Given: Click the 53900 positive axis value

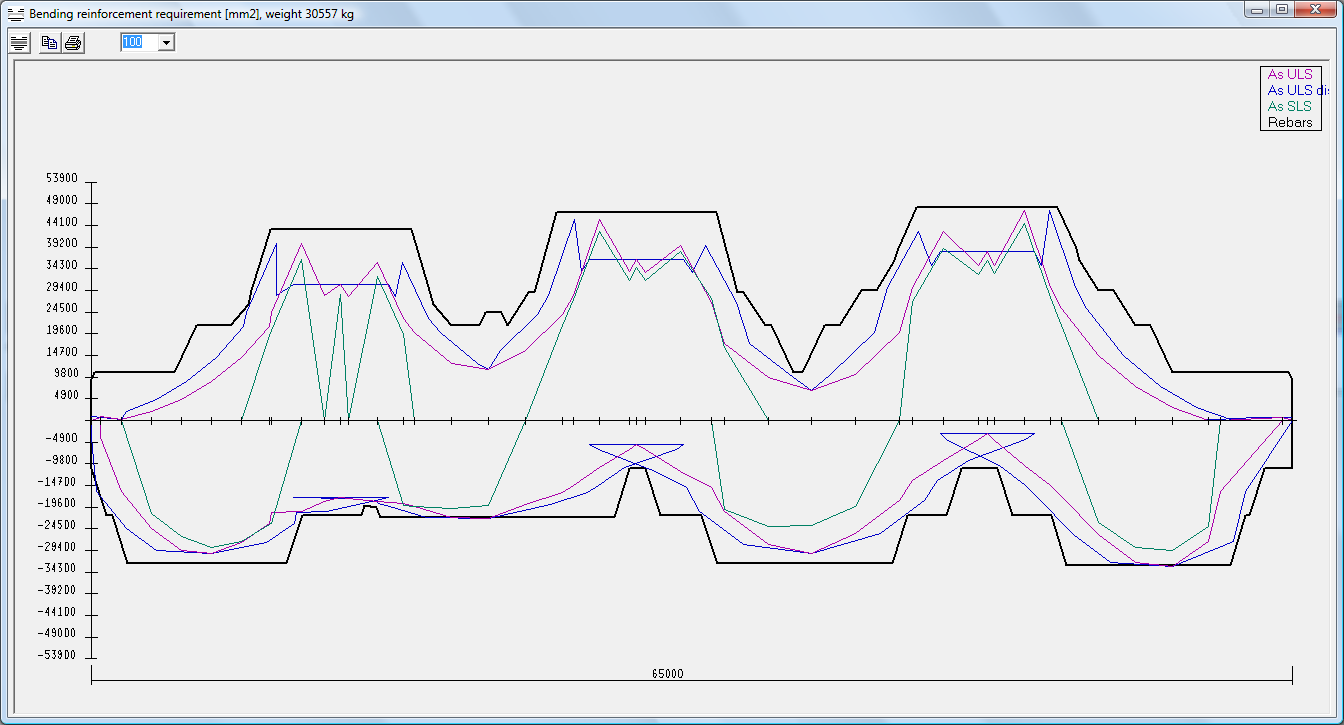Looking at the screenshot, I should (62, 178).
